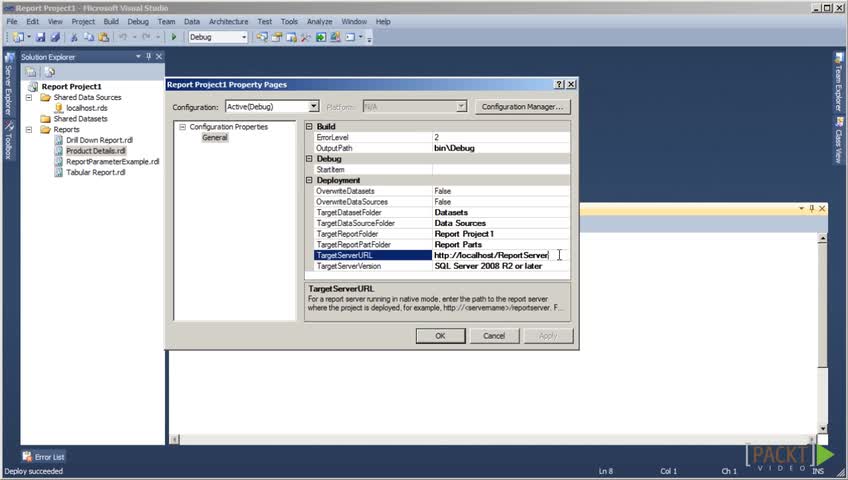Viewport: 848px width, 480px height.
Task: Collapse the Shared Data Sources folder
Action: pos(29,97)
